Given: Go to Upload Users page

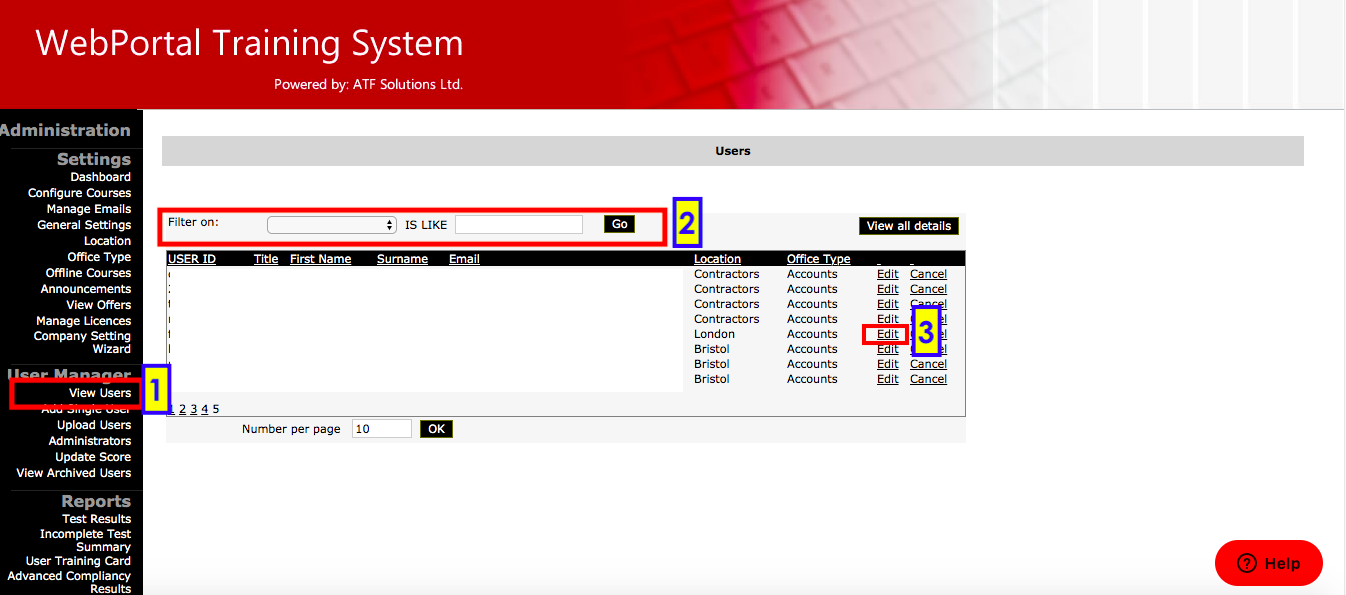Looking at the screenshot, I should pyautogui.click(x=93, y=425).
